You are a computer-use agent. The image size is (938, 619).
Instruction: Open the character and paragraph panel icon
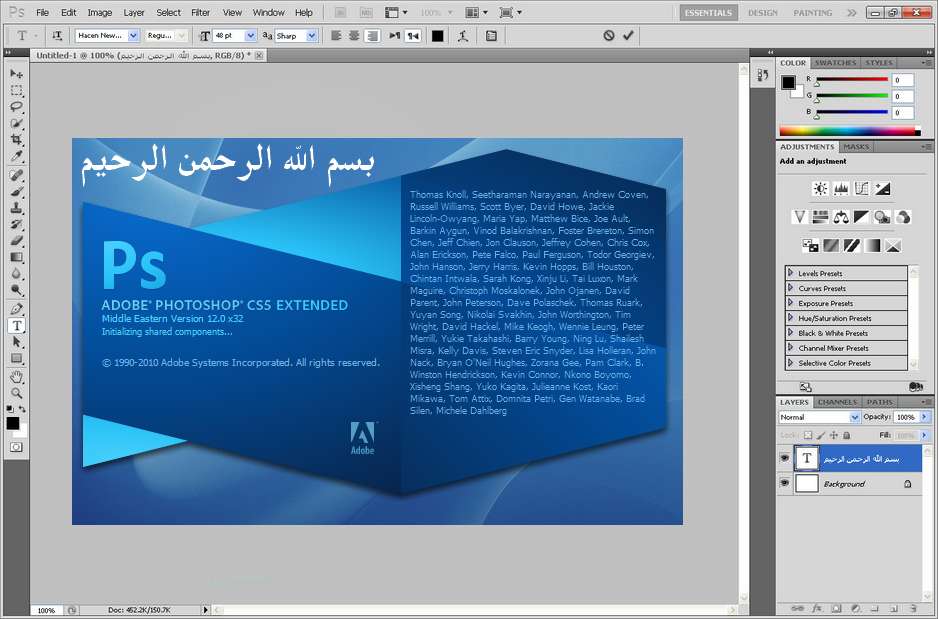tap(491, 36)
